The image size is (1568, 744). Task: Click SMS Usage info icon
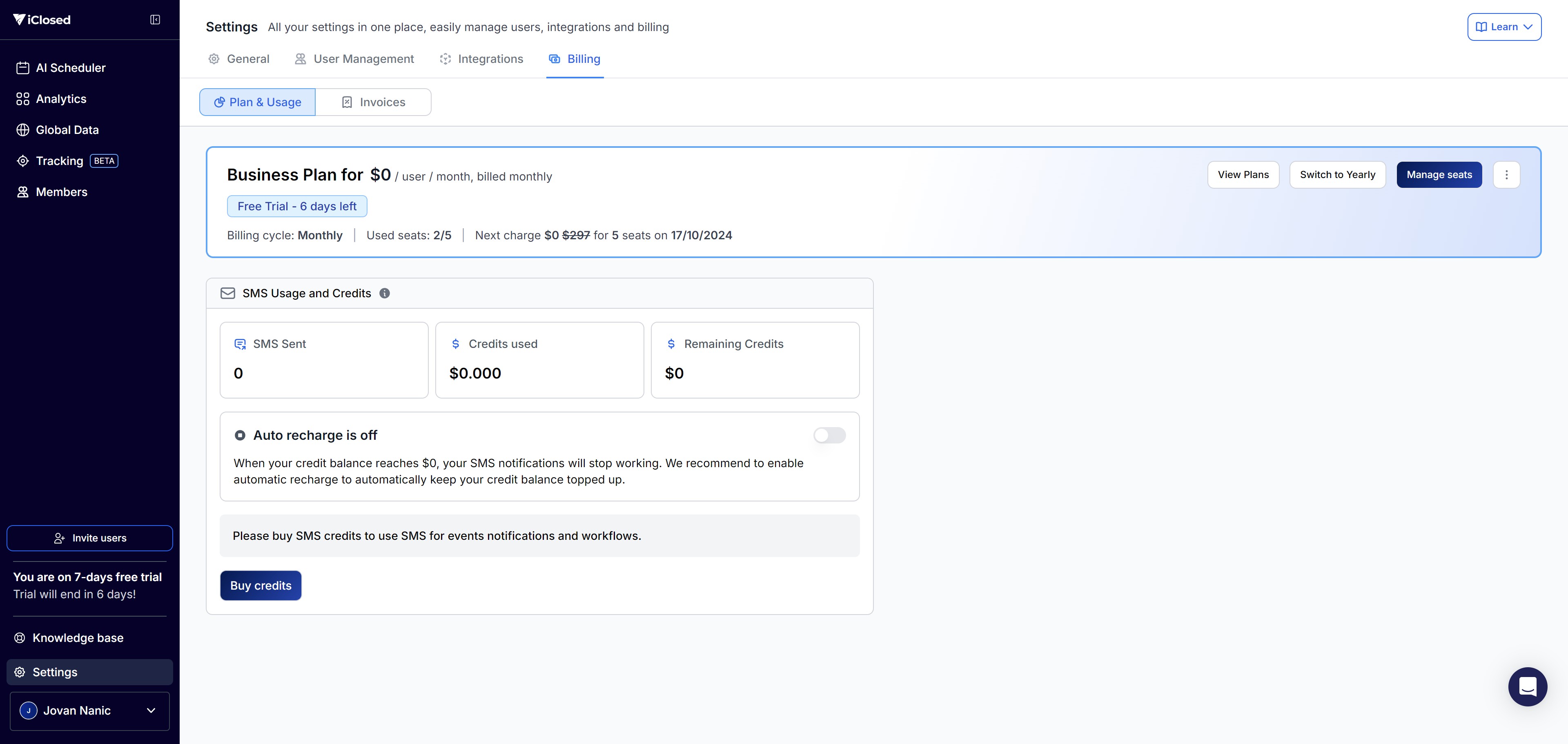pos(385,294)
